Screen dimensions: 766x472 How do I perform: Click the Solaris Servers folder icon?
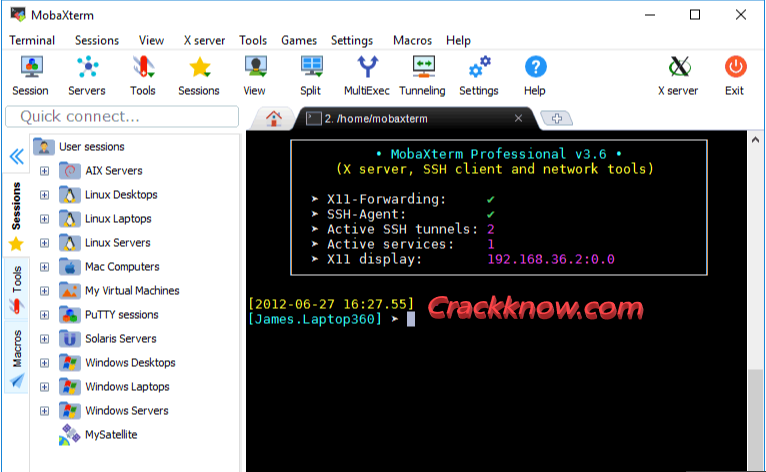pyautogui.click(x=69, y=339)
